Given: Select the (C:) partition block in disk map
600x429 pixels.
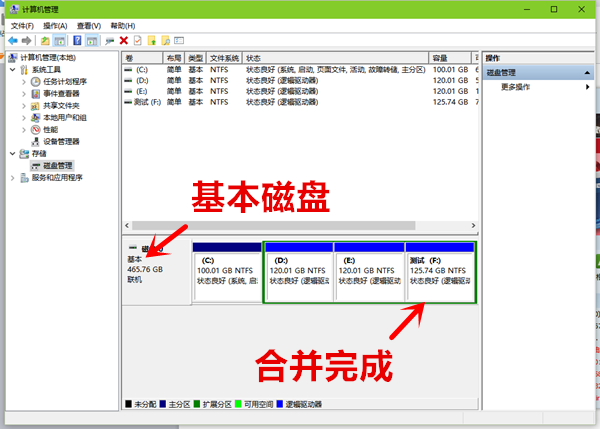Looking at the screenshot, I should pos(227,272).
